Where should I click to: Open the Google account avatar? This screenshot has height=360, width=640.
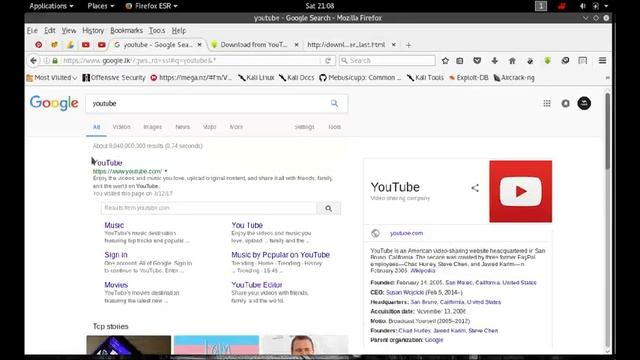(584, 103)
